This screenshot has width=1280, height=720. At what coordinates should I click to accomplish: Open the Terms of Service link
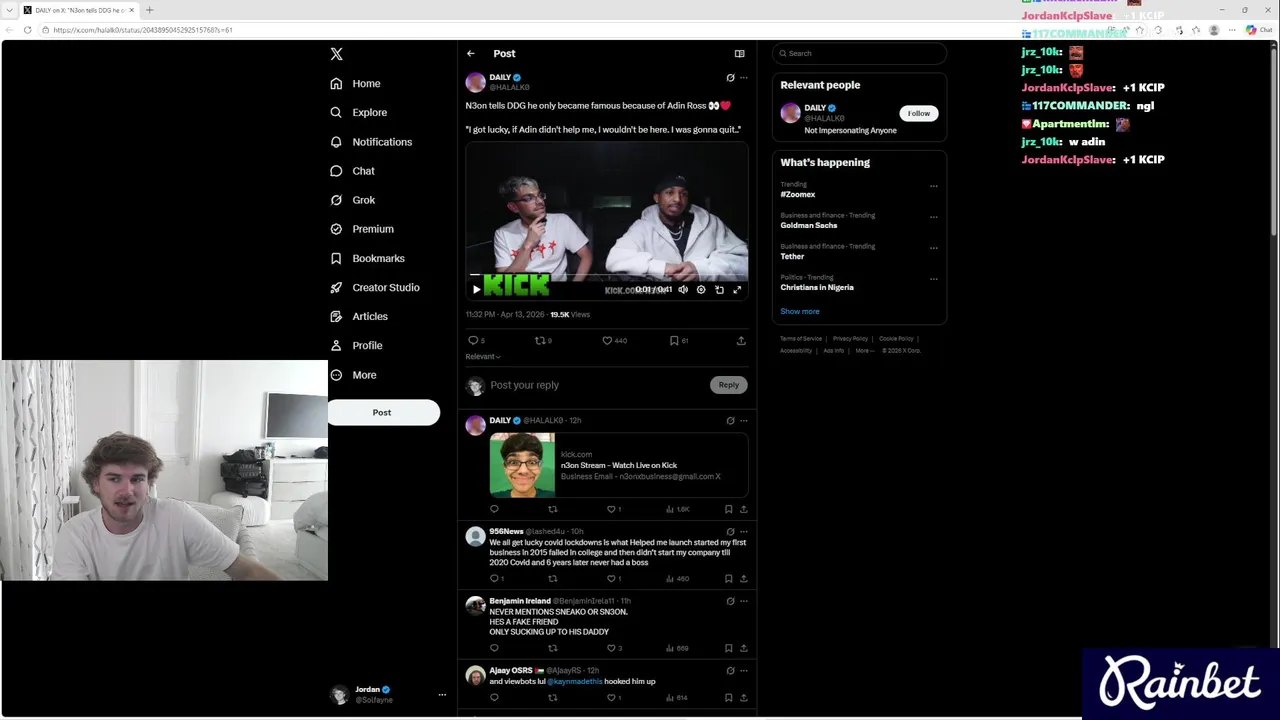[x=801, y=339]
